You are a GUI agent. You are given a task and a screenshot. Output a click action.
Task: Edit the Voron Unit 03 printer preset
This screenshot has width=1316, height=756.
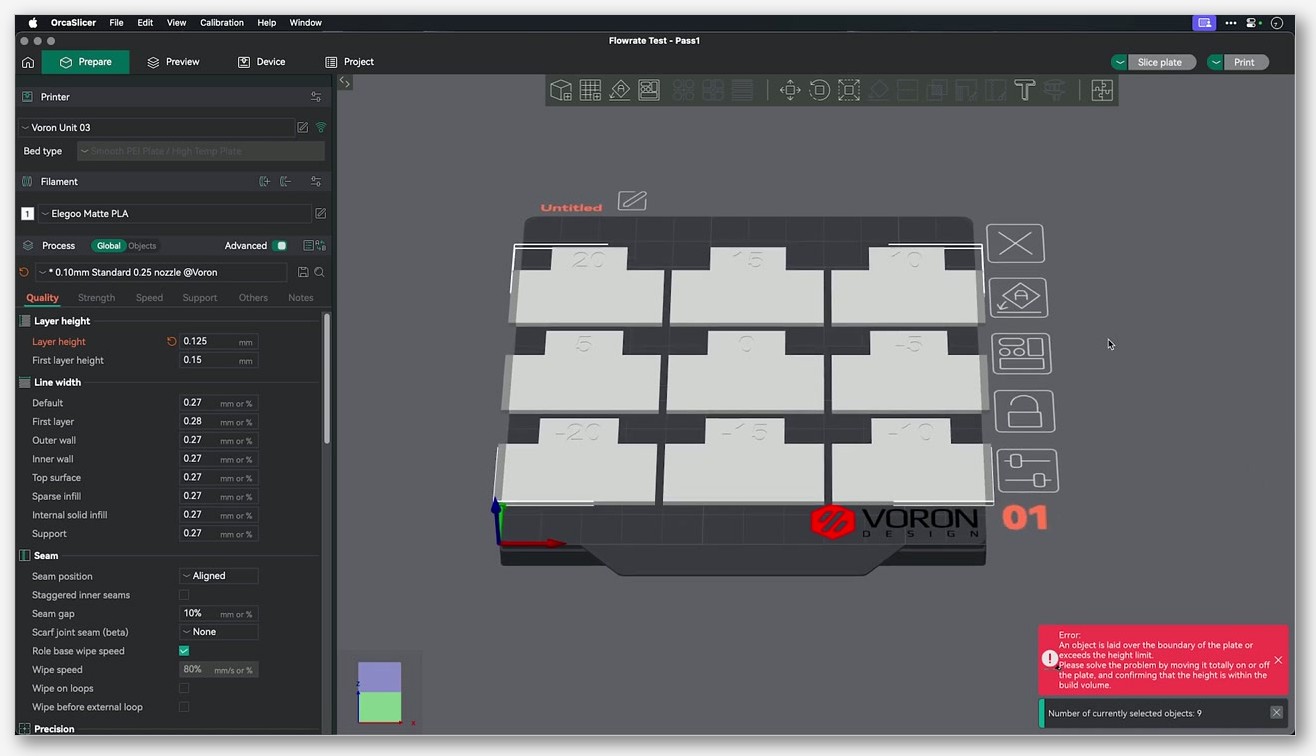coord(302,127)
